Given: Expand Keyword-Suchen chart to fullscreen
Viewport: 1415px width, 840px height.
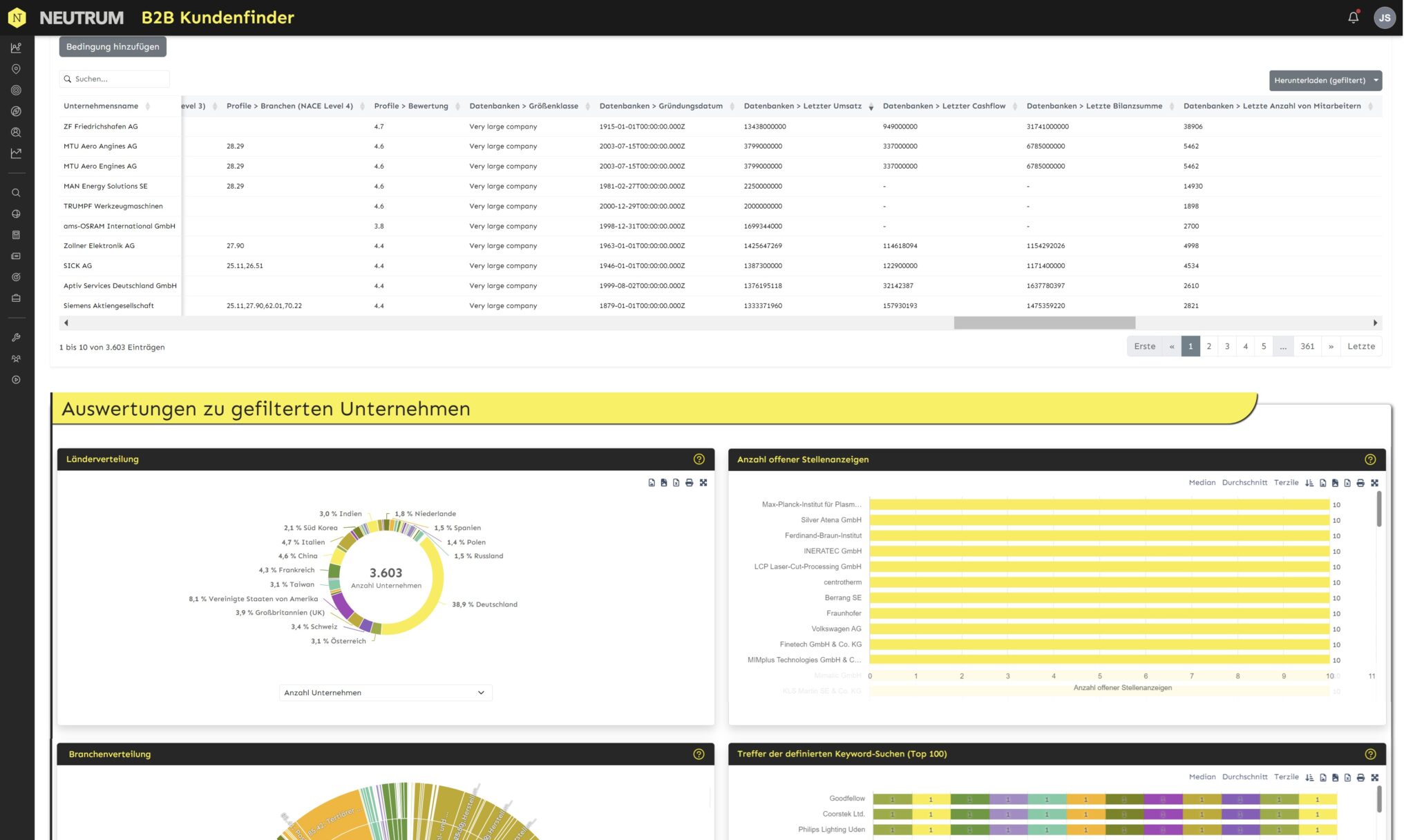Looking at the screenshot, I should click(x=1374, y=777).
